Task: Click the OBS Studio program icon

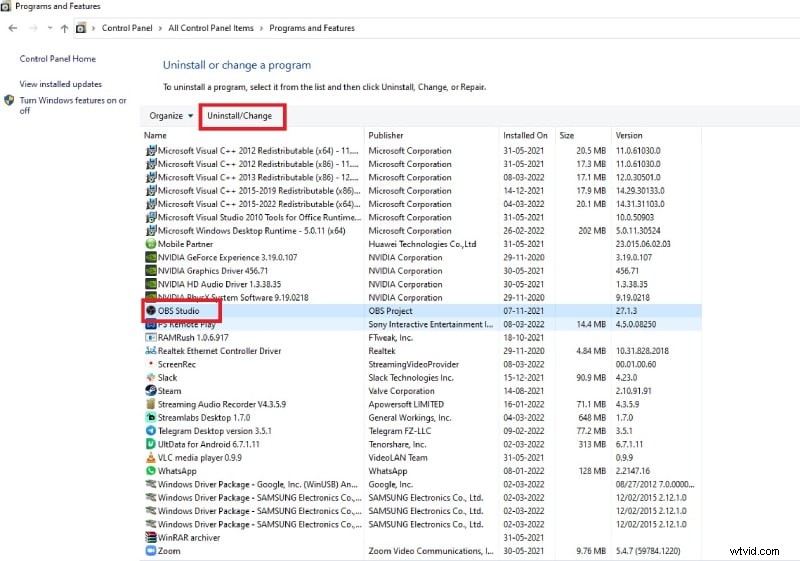Action: click(x=150, y=311)
